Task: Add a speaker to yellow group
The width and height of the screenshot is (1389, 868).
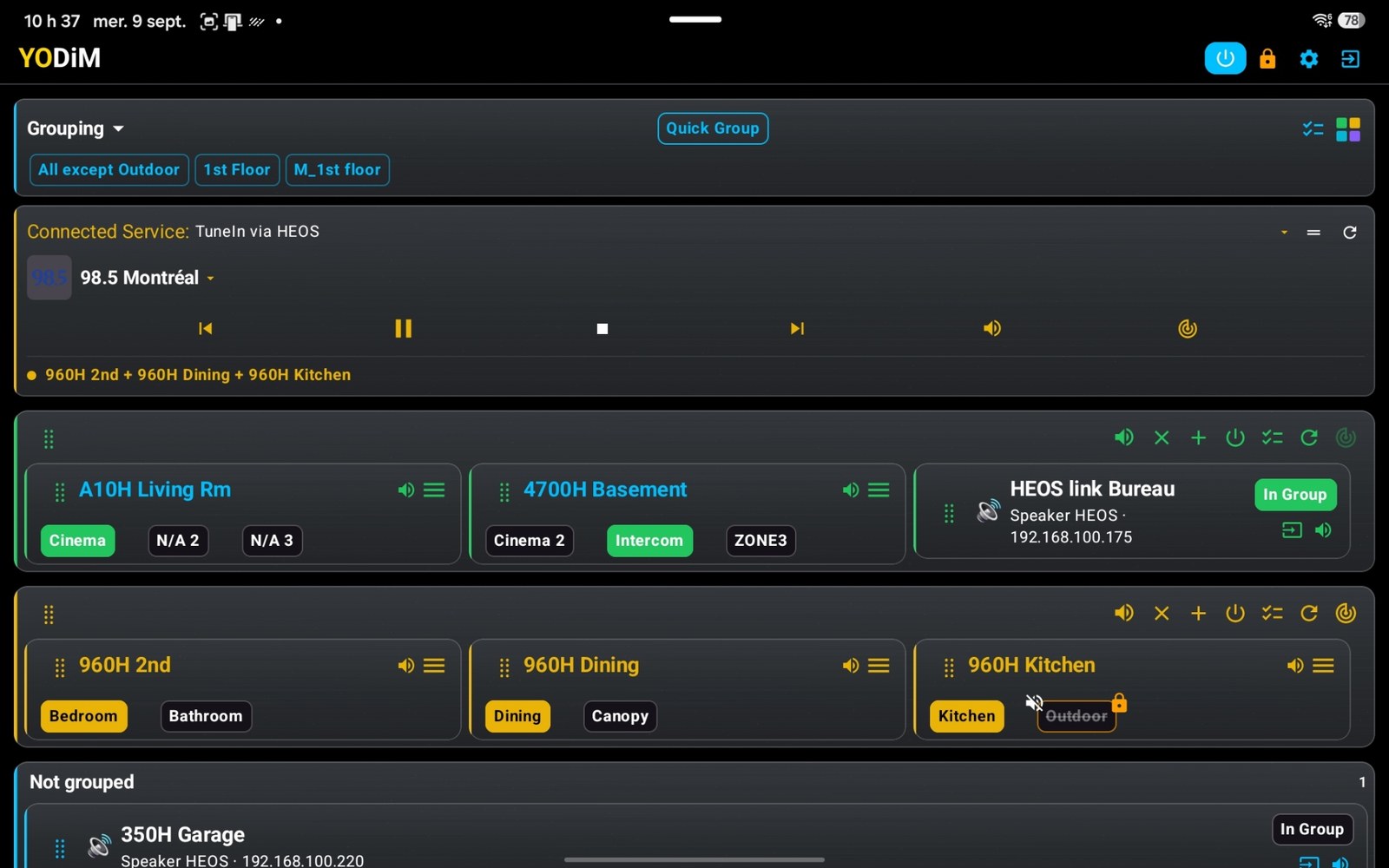Action: click(1198, 613)
